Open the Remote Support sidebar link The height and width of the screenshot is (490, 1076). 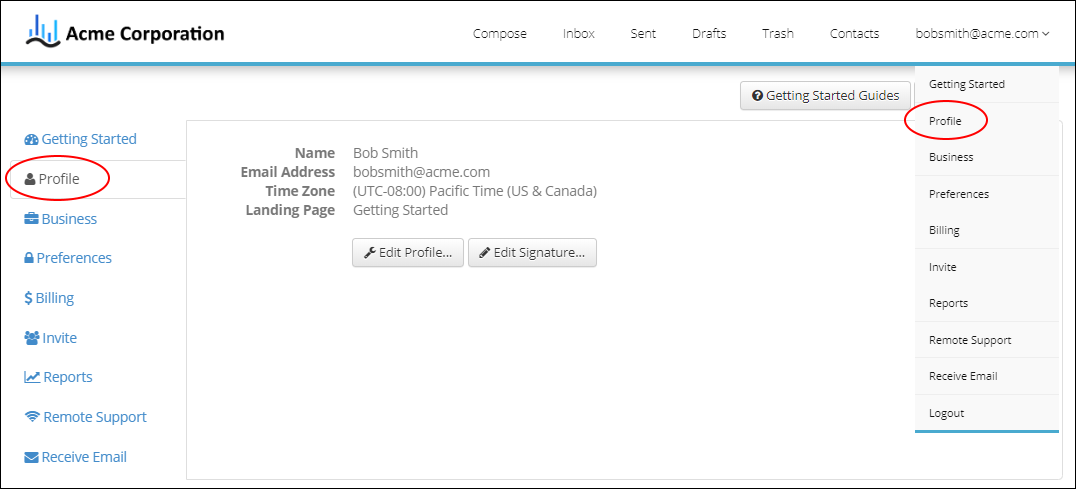click(86, 417)
